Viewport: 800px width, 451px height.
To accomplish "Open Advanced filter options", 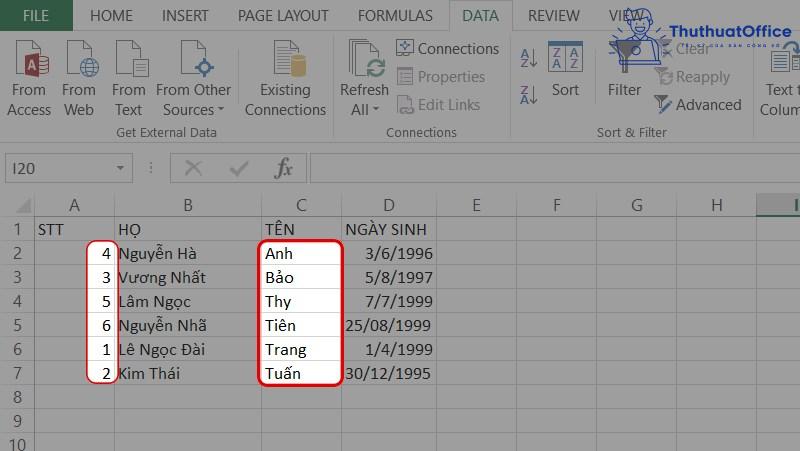I will [x=698, y=105].
